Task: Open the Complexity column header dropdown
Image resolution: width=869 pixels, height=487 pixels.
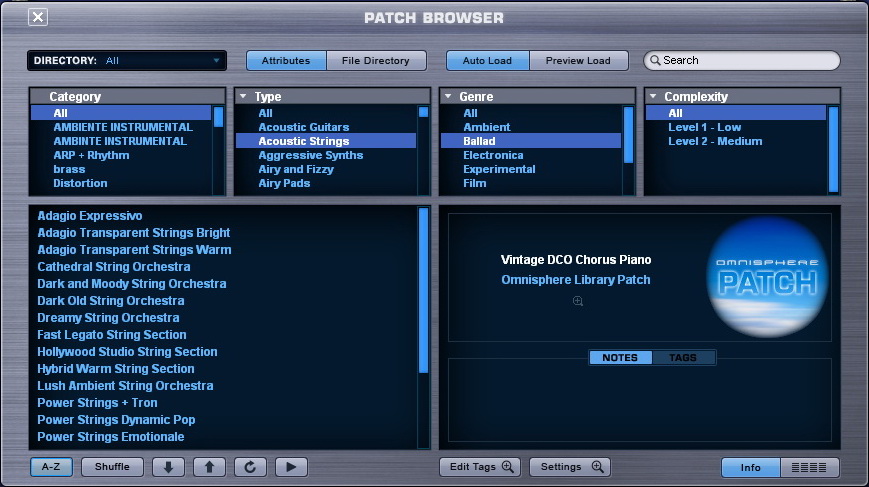Action: [653, 96]
